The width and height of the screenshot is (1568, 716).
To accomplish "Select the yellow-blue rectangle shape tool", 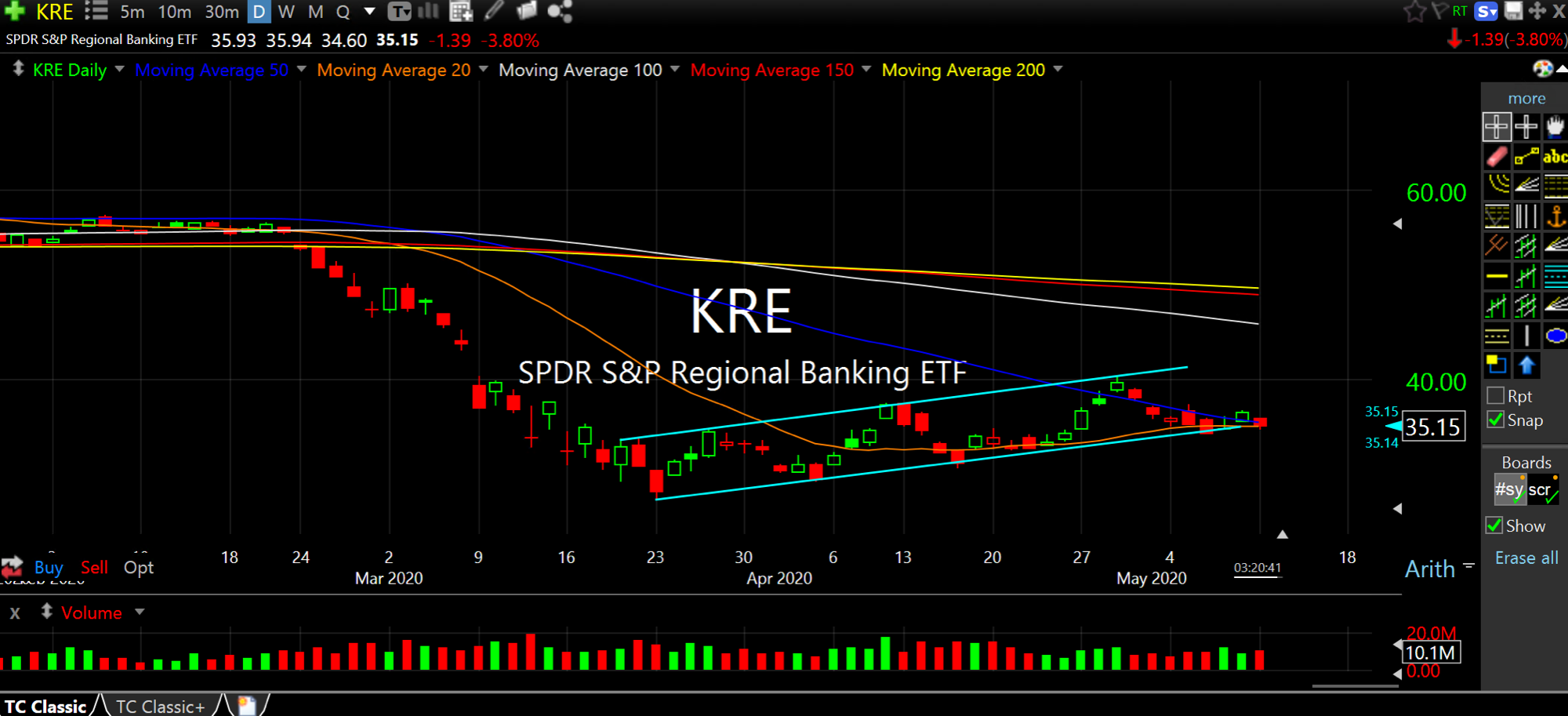I will click(1497, 365).
